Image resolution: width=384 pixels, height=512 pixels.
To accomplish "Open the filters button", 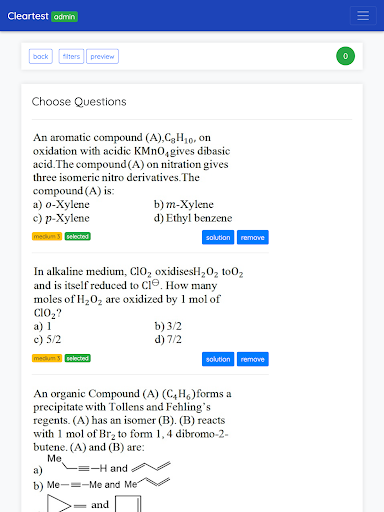I will click(x=71, y=56).
